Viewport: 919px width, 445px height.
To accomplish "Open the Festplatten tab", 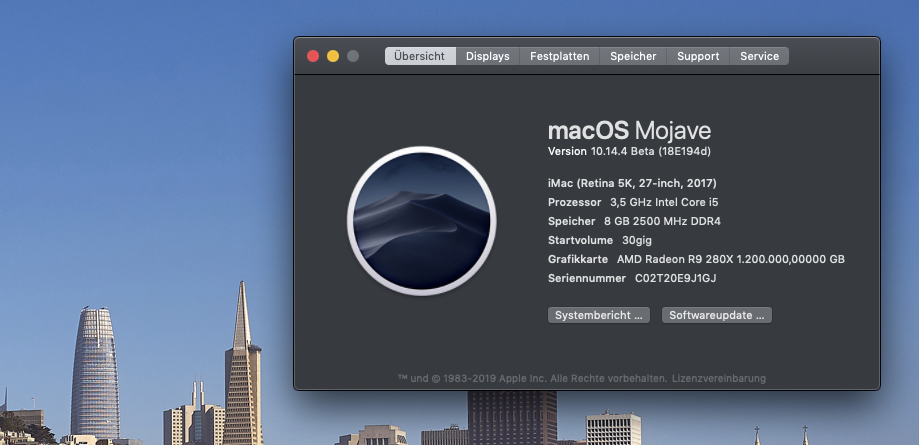I will (559, 56).
